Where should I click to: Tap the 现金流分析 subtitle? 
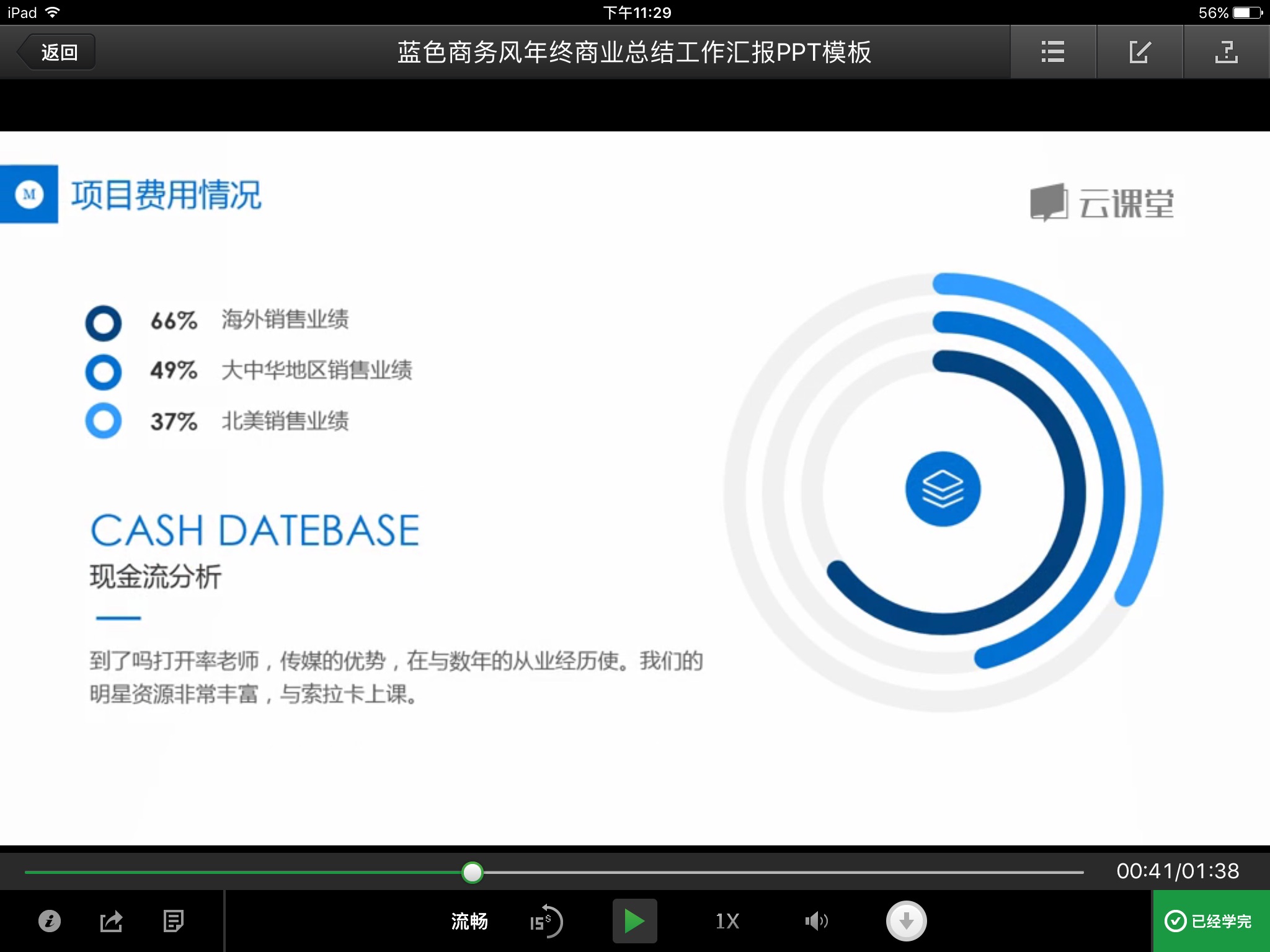coord(155,576)
